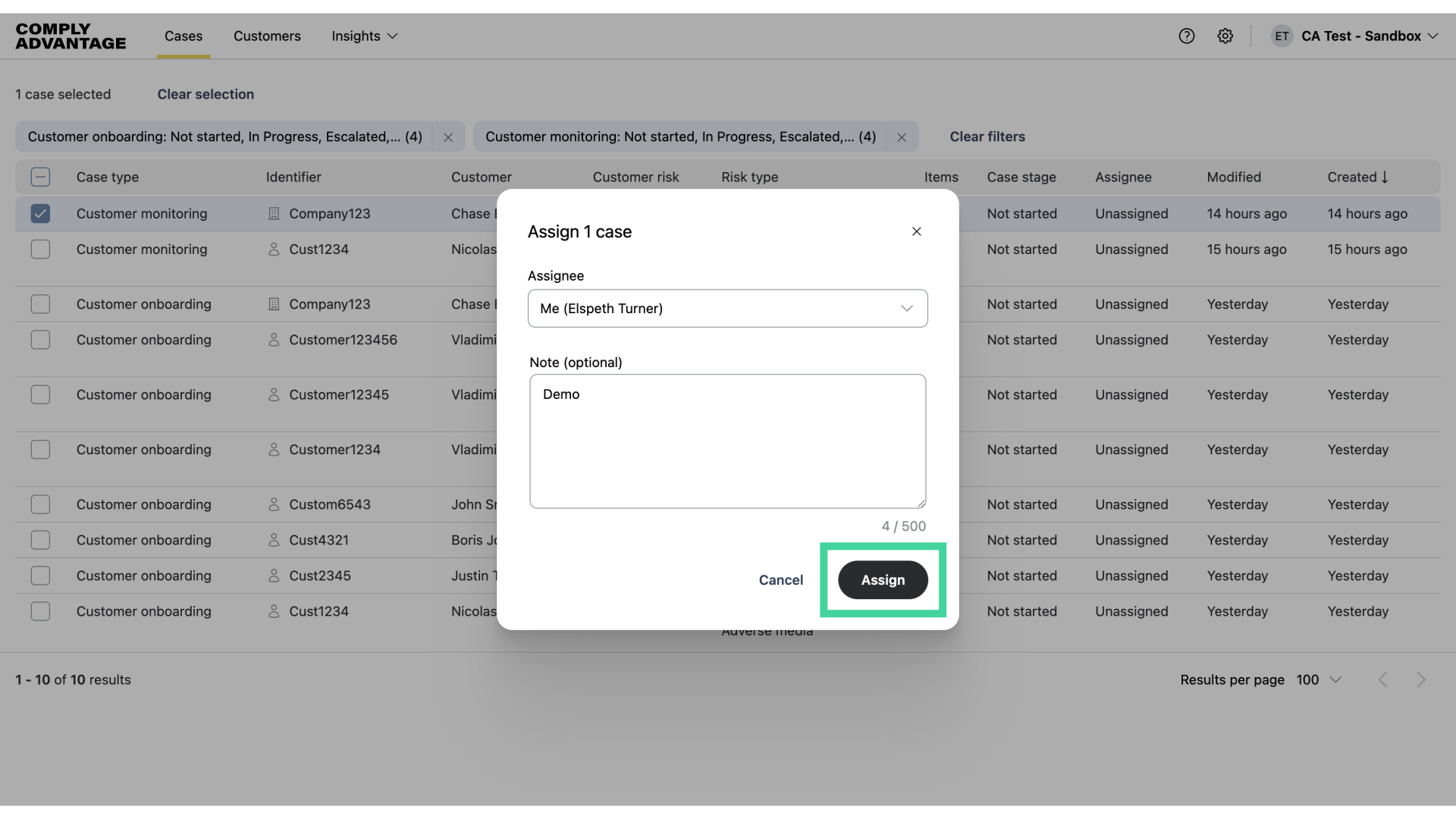Switch to the Customers tab
Viewport: 1456px width, 819px height.
(x=267, y=36)
